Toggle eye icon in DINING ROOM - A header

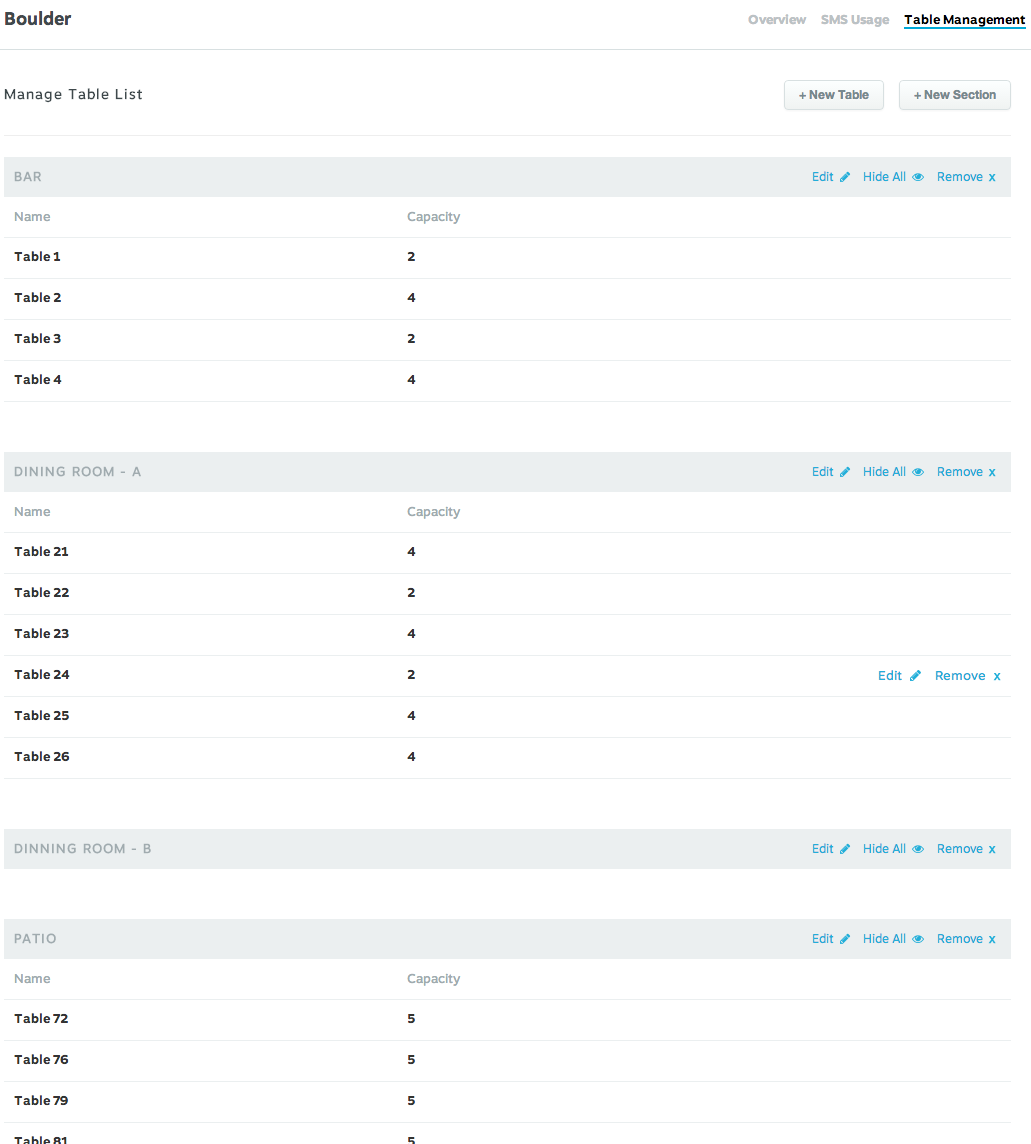click(918, 472)
